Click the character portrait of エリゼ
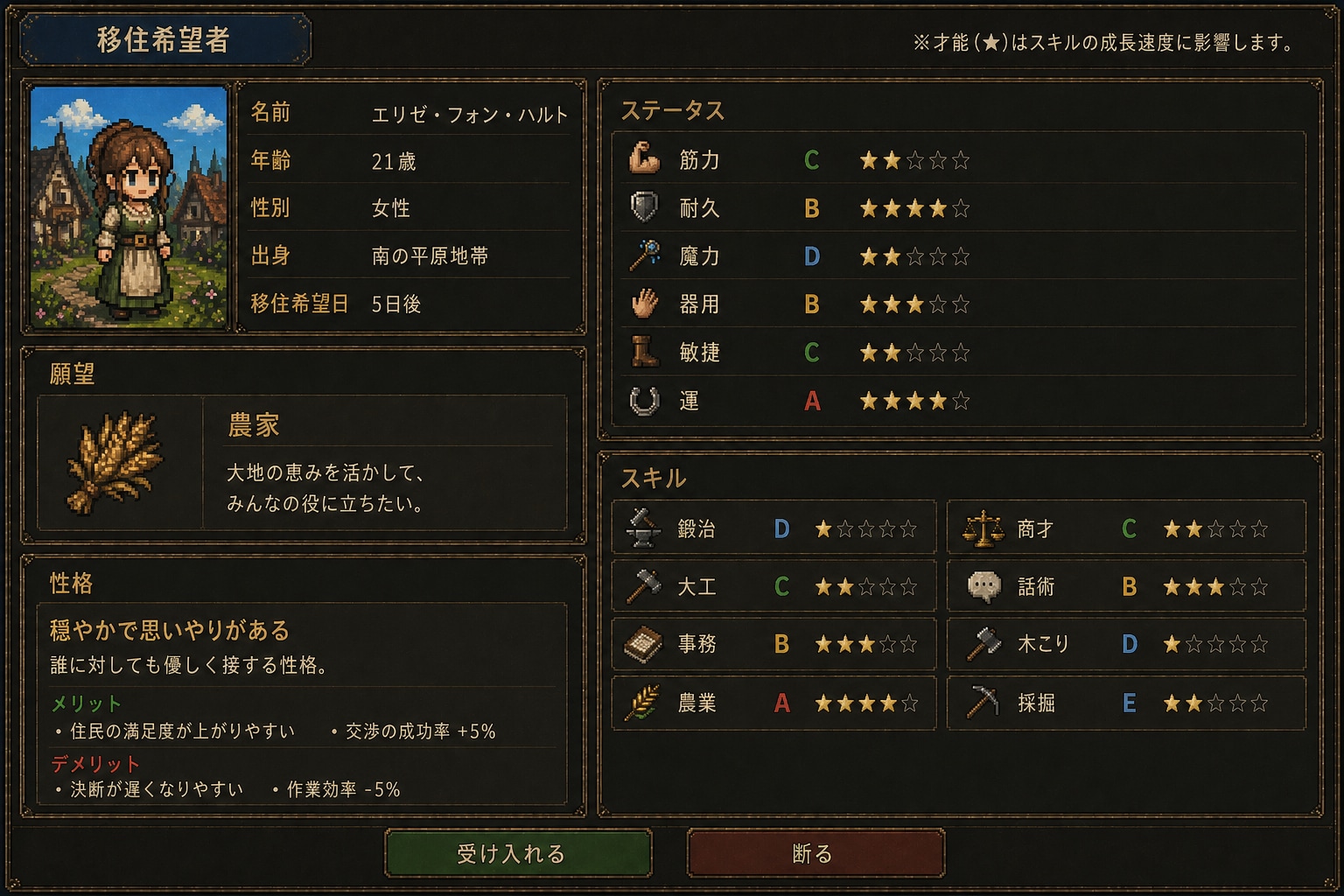Screen dimensions: 1344x896 (129, 206)
